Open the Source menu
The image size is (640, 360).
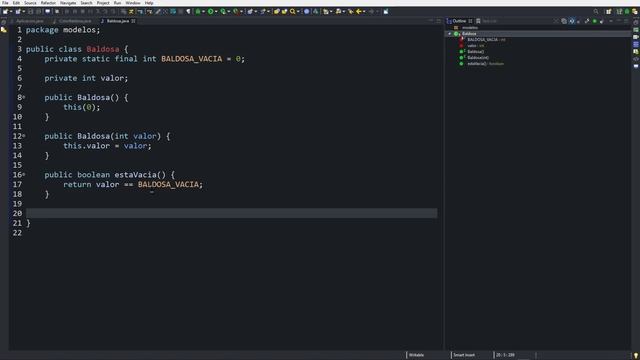point(30,3)
